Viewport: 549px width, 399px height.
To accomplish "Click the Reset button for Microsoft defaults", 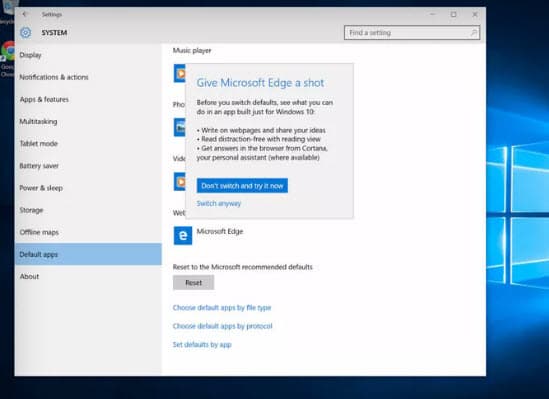I will 193,283.
